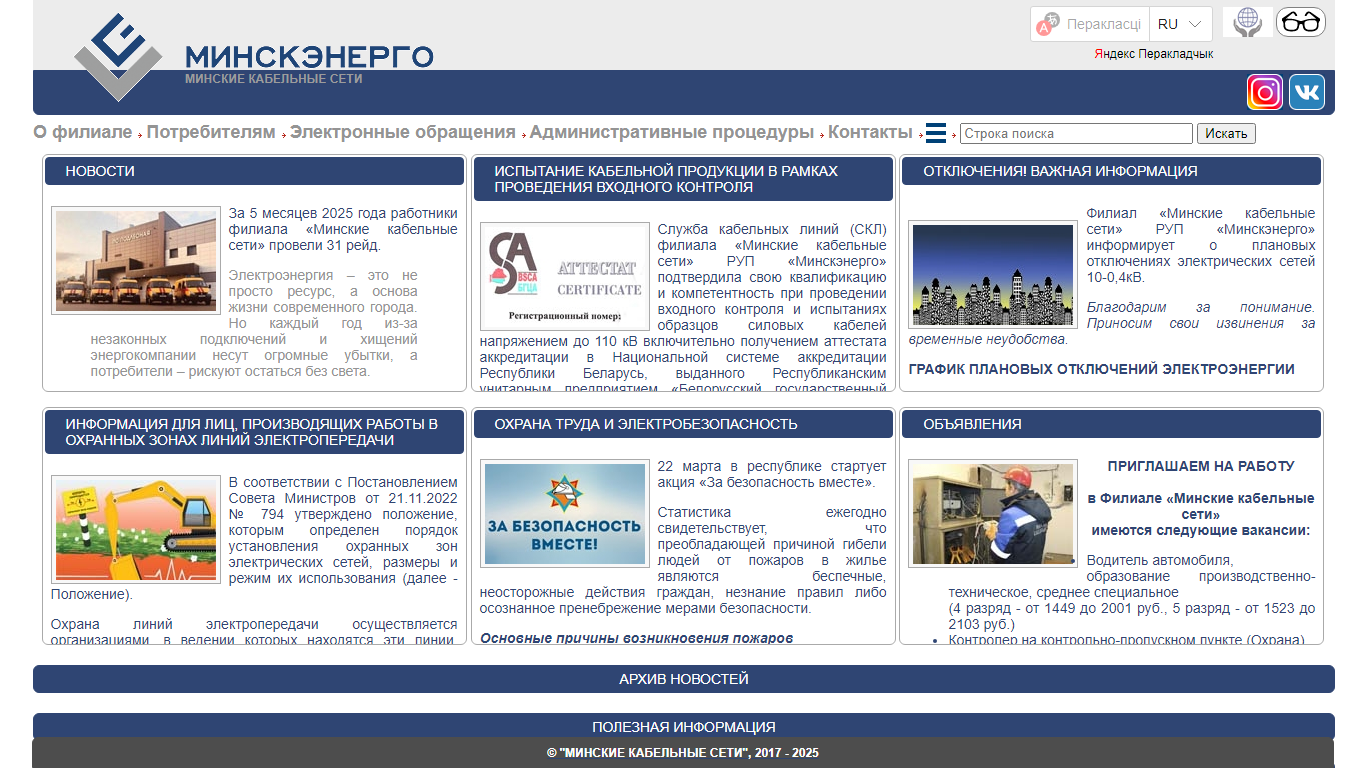
Task: Click the Основные причины возникновения пожаров text
Action: pos(636,638)
